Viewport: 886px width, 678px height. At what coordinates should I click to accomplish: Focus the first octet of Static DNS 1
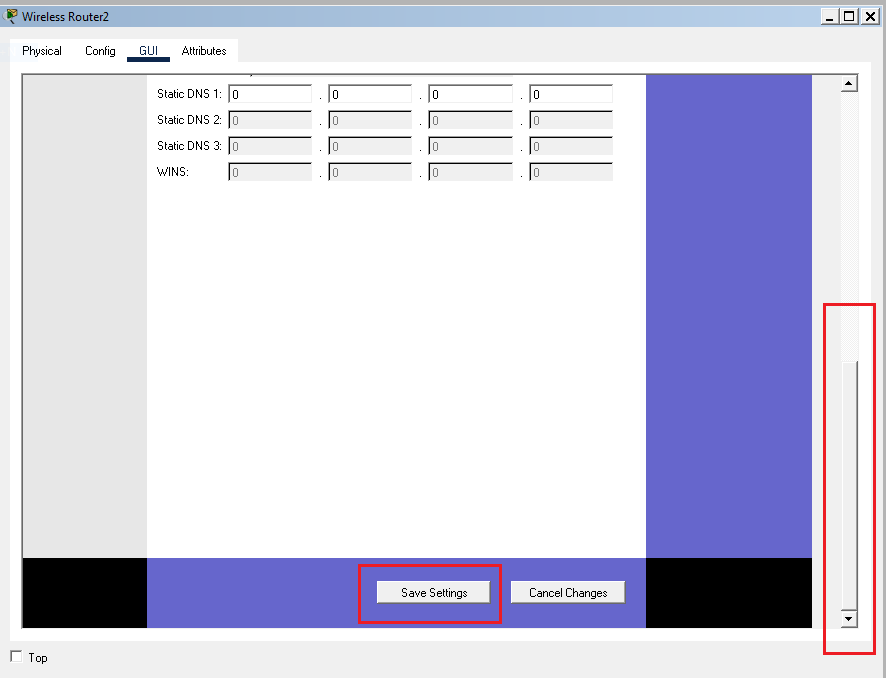tap(270, 95)
